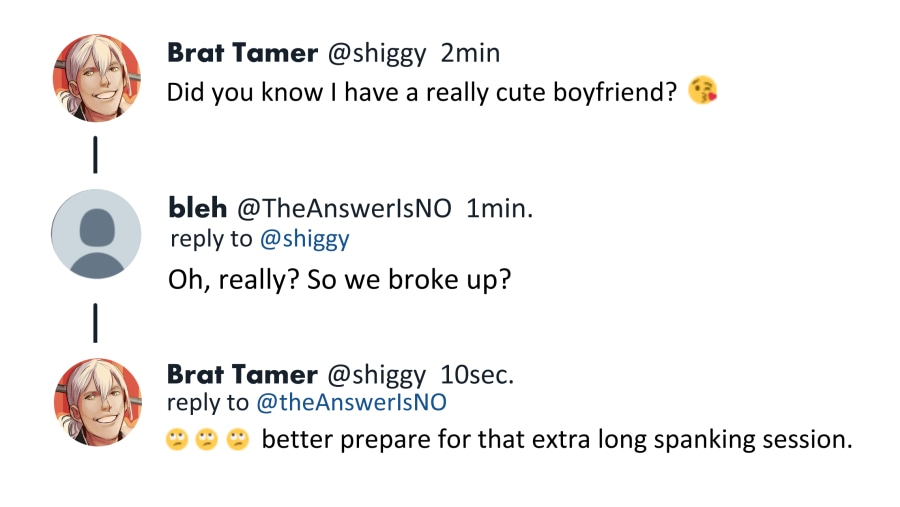Click the gray default avatar of bleh

pyautogui.click(x=97, y=234)
